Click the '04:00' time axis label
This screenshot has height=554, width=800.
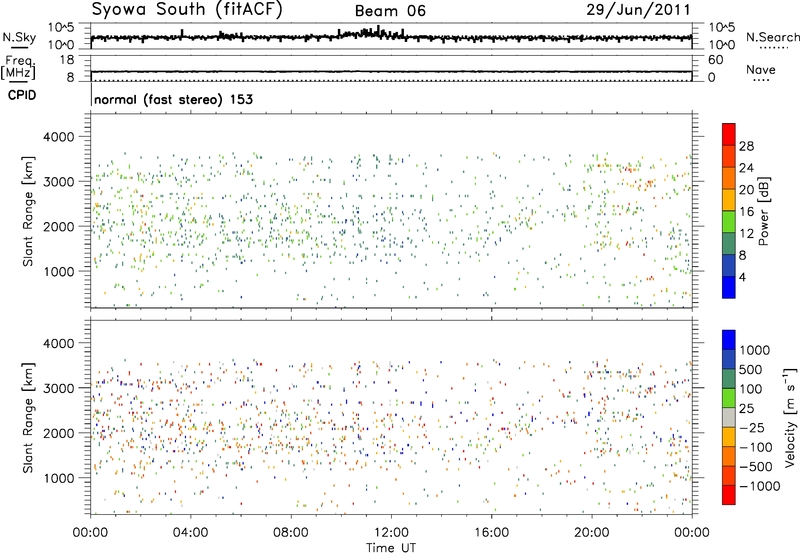pyautogui.click(x=190, y=533)
